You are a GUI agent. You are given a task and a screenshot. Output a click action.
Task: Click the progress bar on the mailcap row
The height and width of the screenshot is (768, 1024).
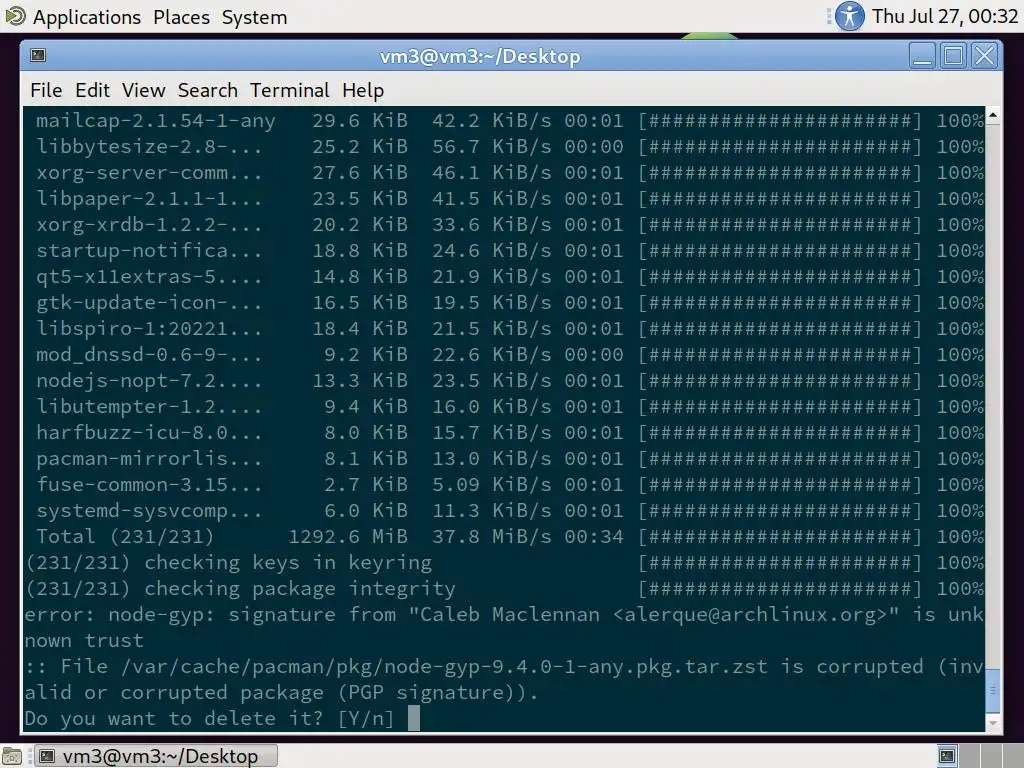(780, 121)
